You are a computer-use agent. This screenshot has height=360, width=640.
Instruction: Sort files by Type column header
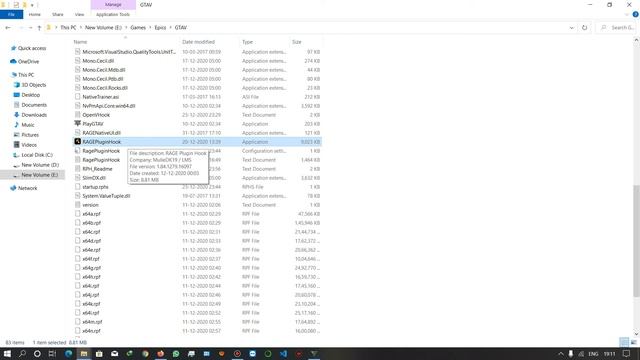pos(247,42)
